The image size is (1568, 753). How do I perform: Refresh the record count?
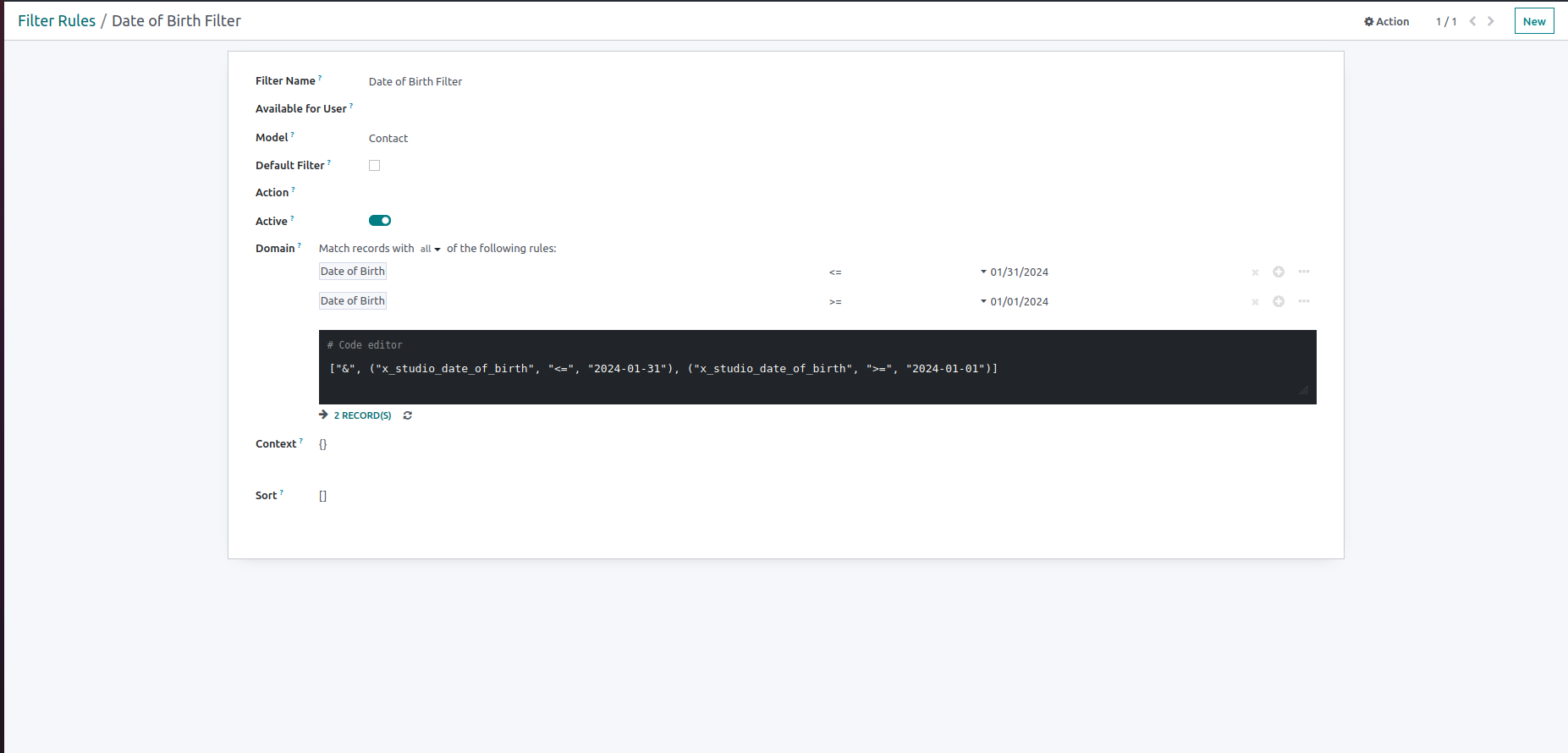408,415
